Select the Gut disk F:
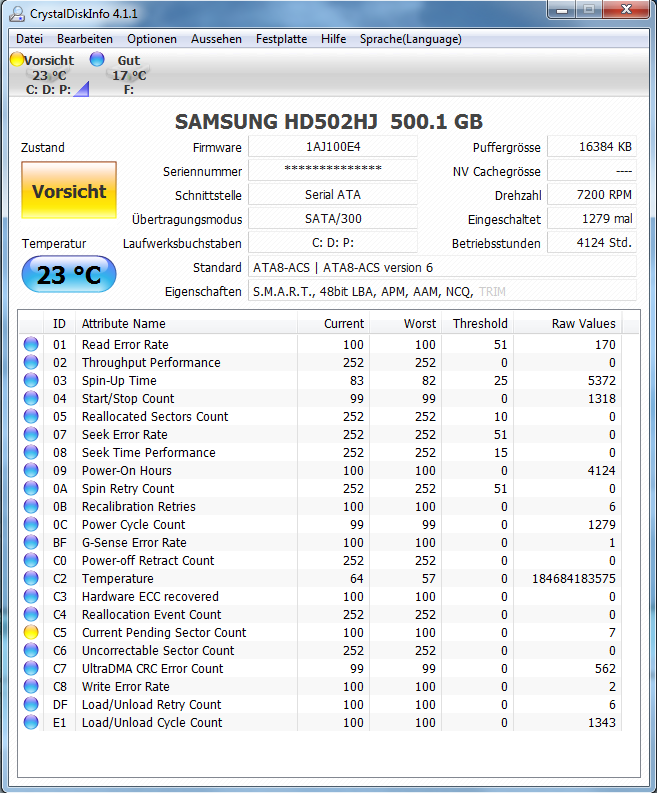The width and height of the screenshot is (657, 793). click(128, 74)
